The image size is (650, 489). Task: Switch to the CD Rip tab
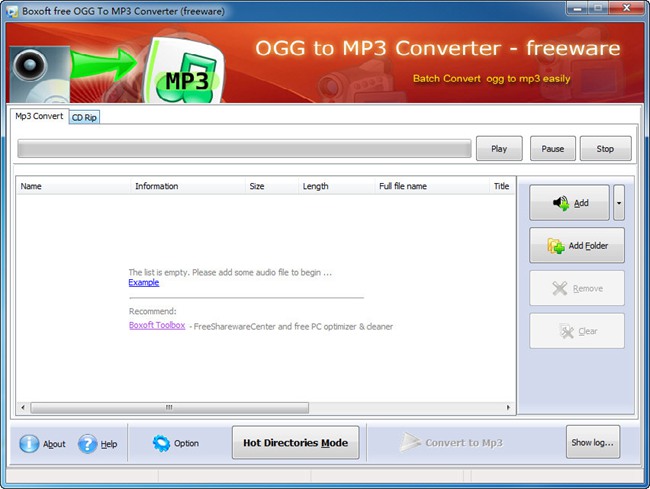[84, 118]
